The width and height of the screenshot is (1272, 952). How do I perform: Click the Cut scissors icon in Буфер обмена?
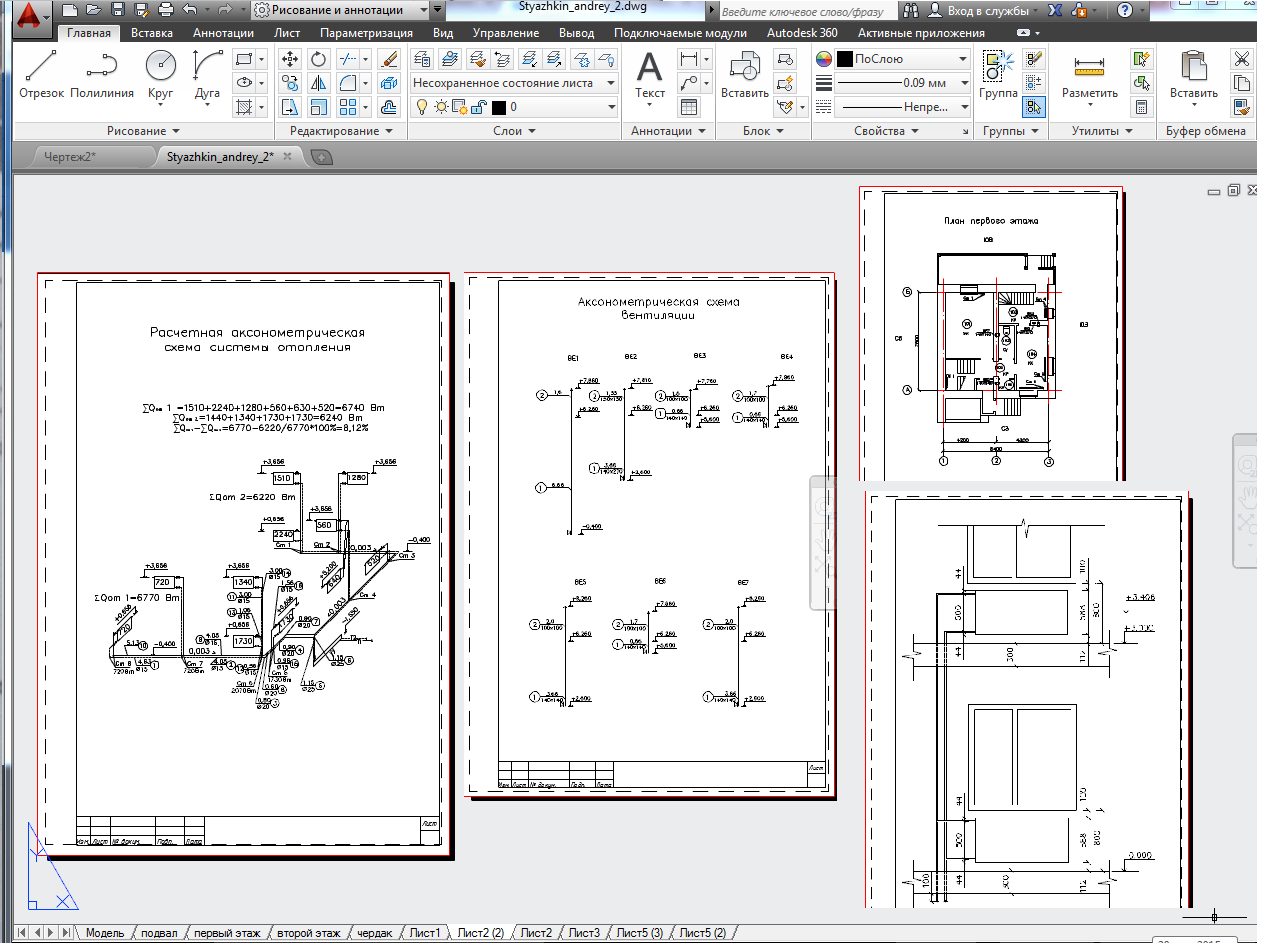1241,59
